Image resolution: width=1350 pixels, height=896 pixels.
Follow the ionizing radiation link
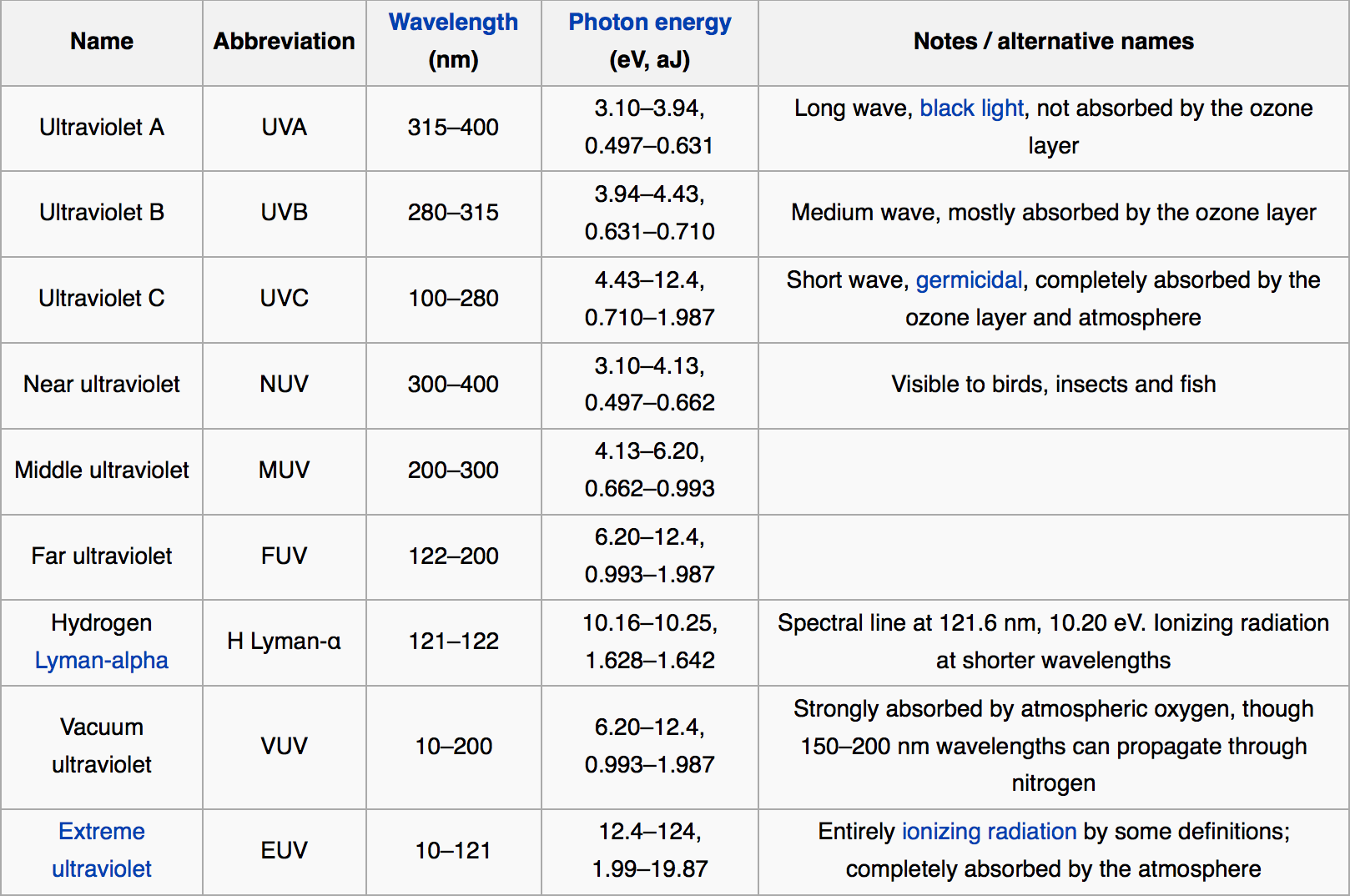coord(989,832)
